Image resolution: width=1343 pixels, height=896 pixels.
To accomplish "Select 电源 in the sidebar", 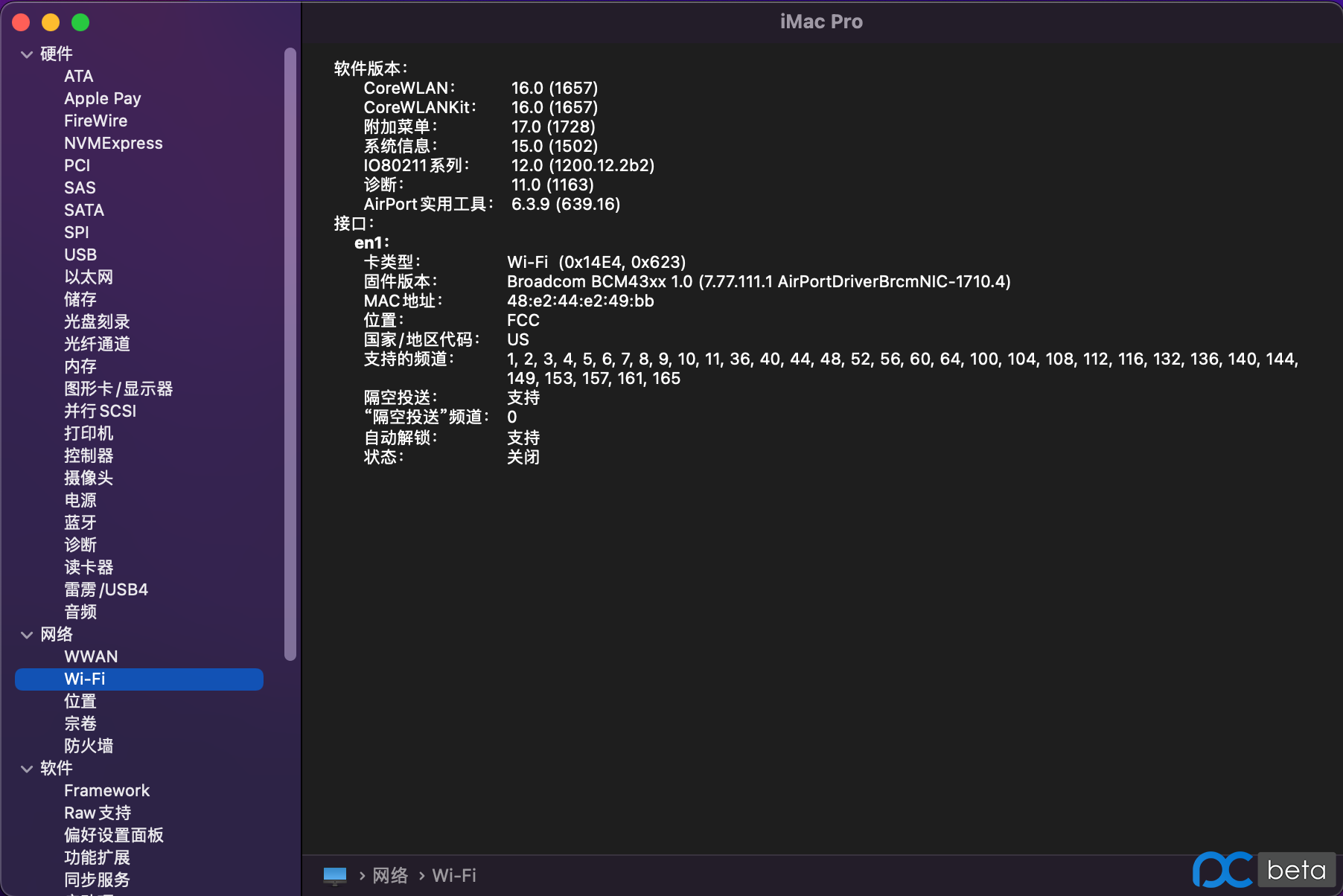I will point(80,500).
